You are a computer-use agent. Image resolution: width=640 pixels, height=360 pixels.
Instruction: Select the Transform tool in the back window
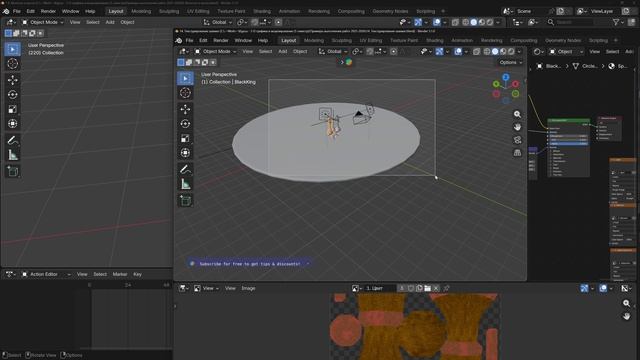[13, 123]
